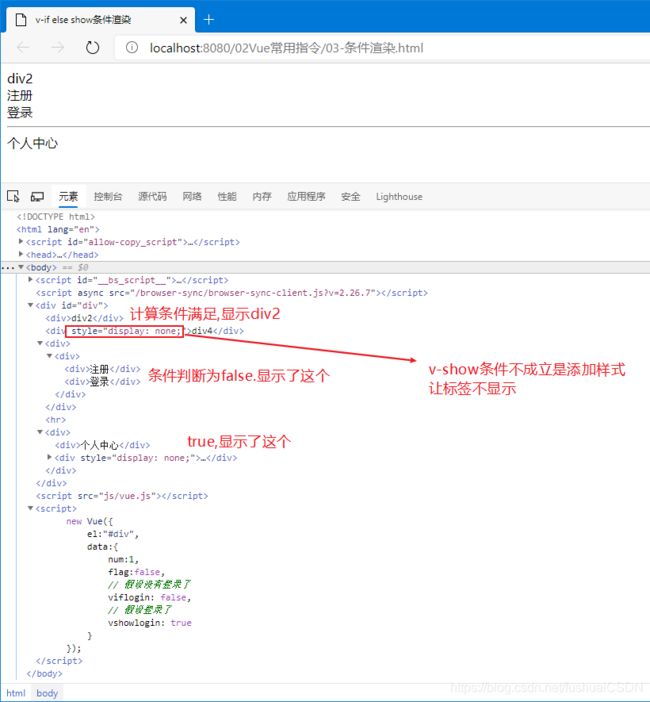Image resolution: width=650 pixels, height=702 pixels.
Task: Open the 源代码 tab
Action: 152,196
